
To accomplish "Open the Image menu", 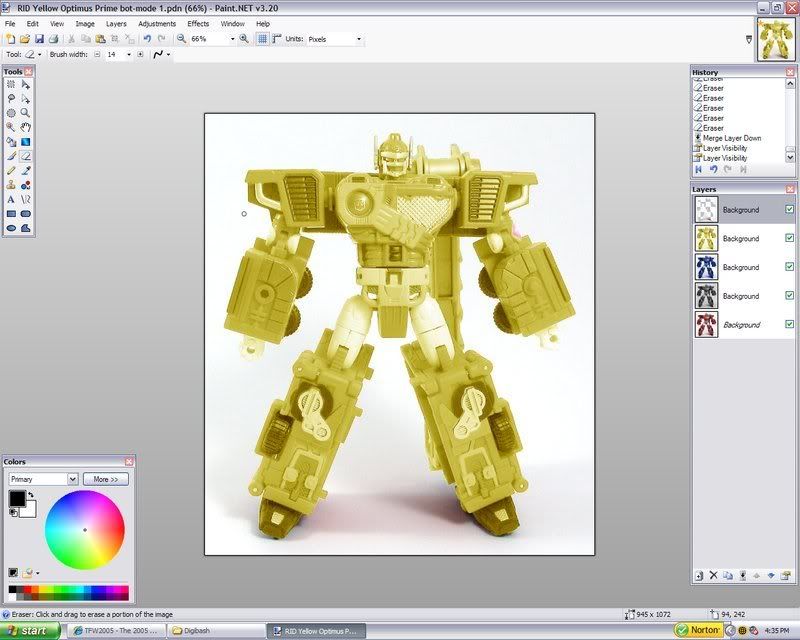I will coord(85,23).
